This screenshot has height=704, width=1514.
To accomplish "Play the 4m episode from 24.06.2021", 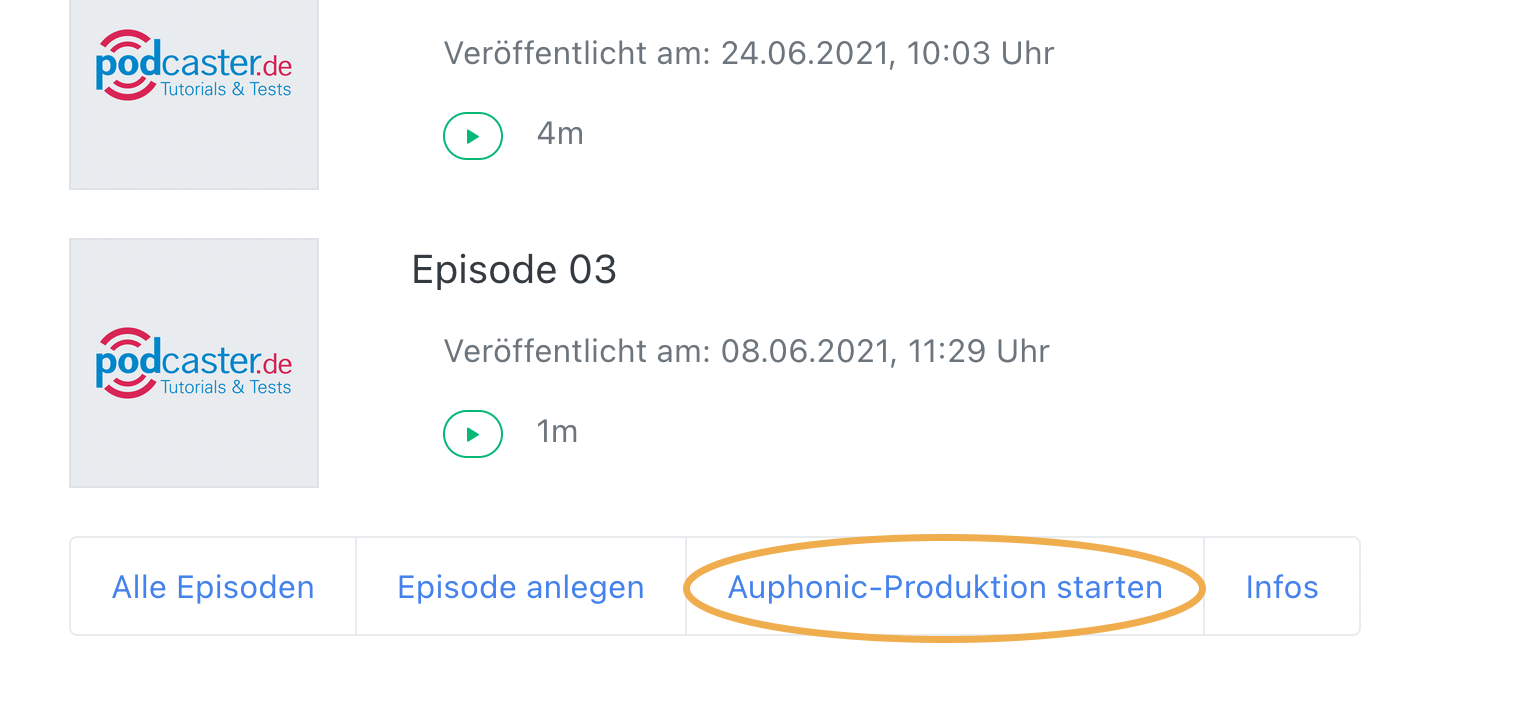I will [x=473, y=136].
